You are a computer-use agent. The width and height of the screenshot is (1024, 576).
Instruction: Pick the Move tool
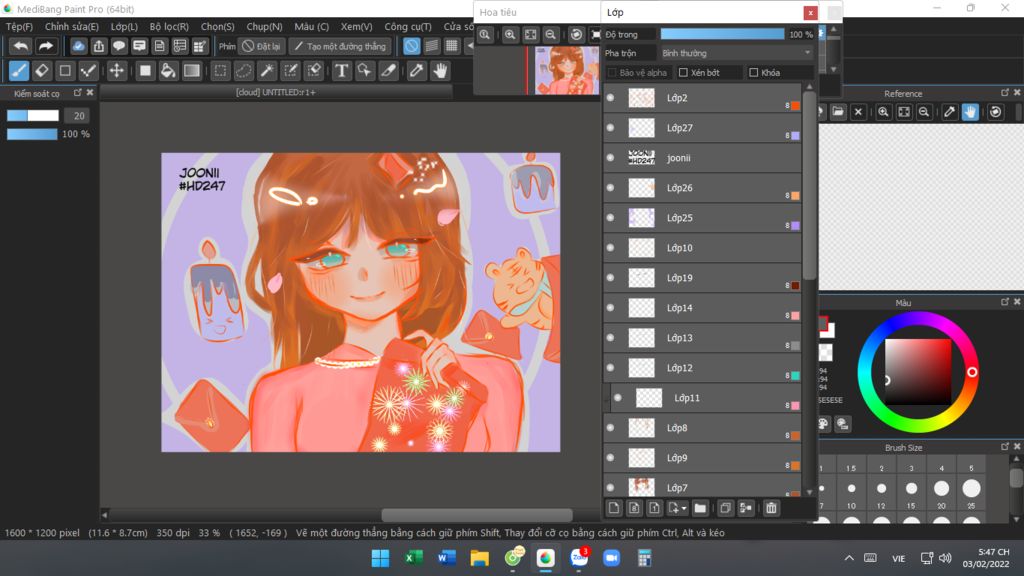point(116,71)
